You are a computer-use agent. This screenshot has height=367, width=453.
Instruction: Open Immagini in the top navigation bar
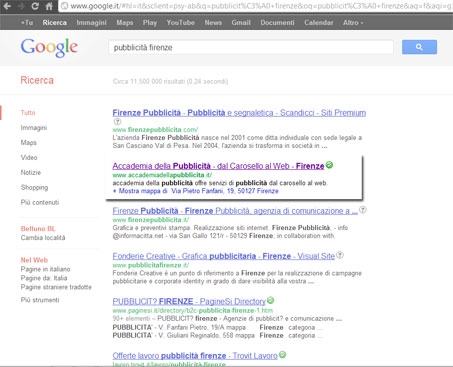91,23
